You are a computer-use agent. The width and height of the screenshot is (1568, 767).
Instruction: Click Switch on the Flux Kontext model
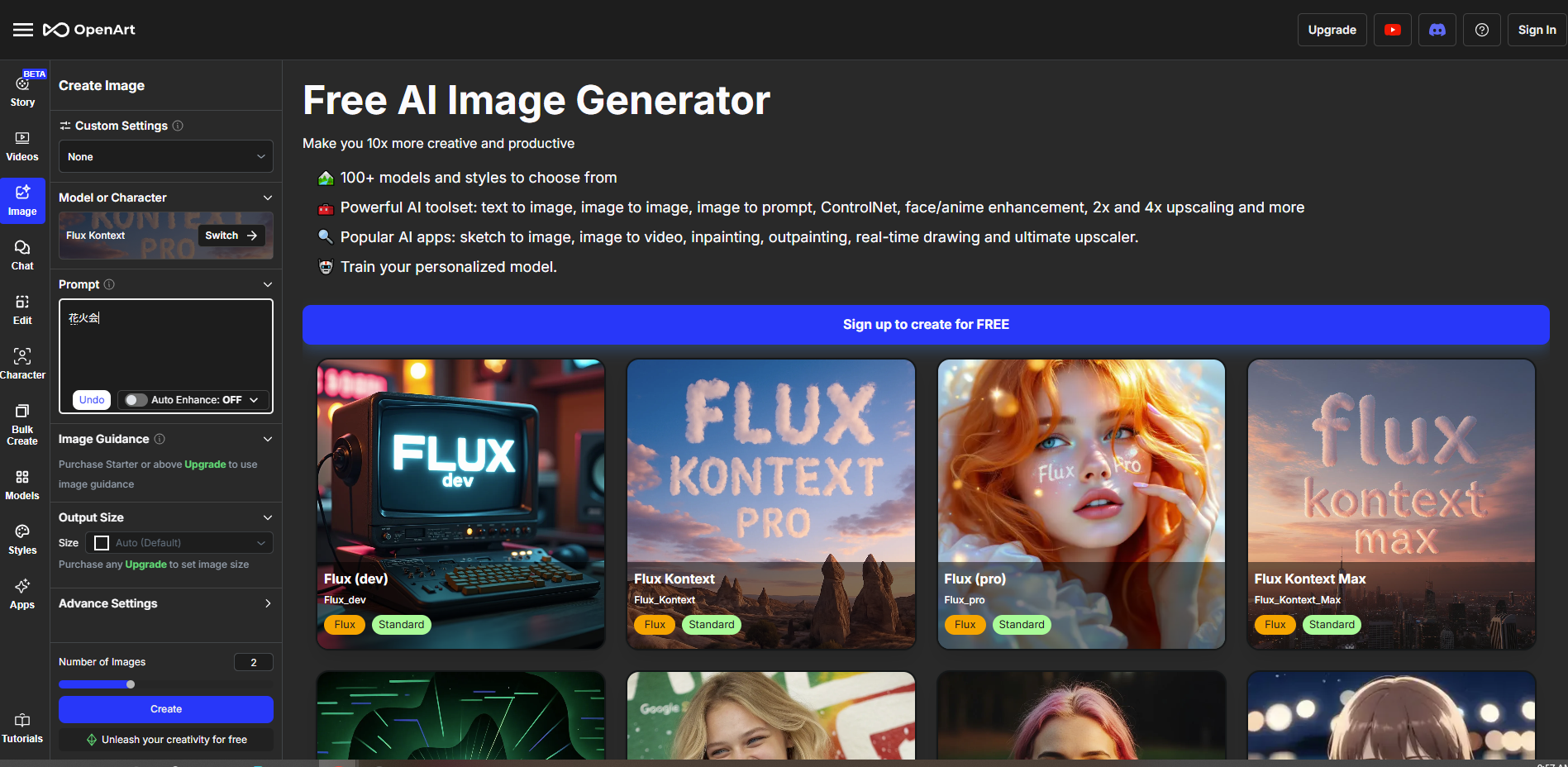click(x=231, y=236)
